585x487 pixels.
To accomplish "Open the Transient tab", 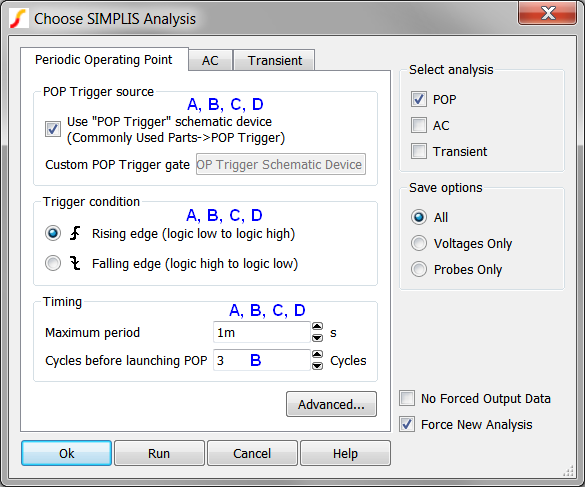I will [x=275, y=60].
